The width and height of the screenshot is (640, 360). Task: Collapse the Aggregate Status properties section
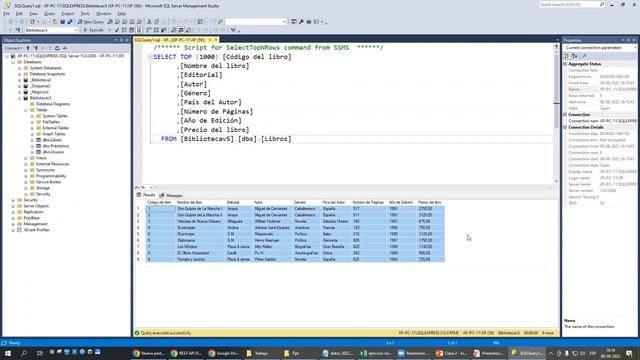[x=565, y=64]
